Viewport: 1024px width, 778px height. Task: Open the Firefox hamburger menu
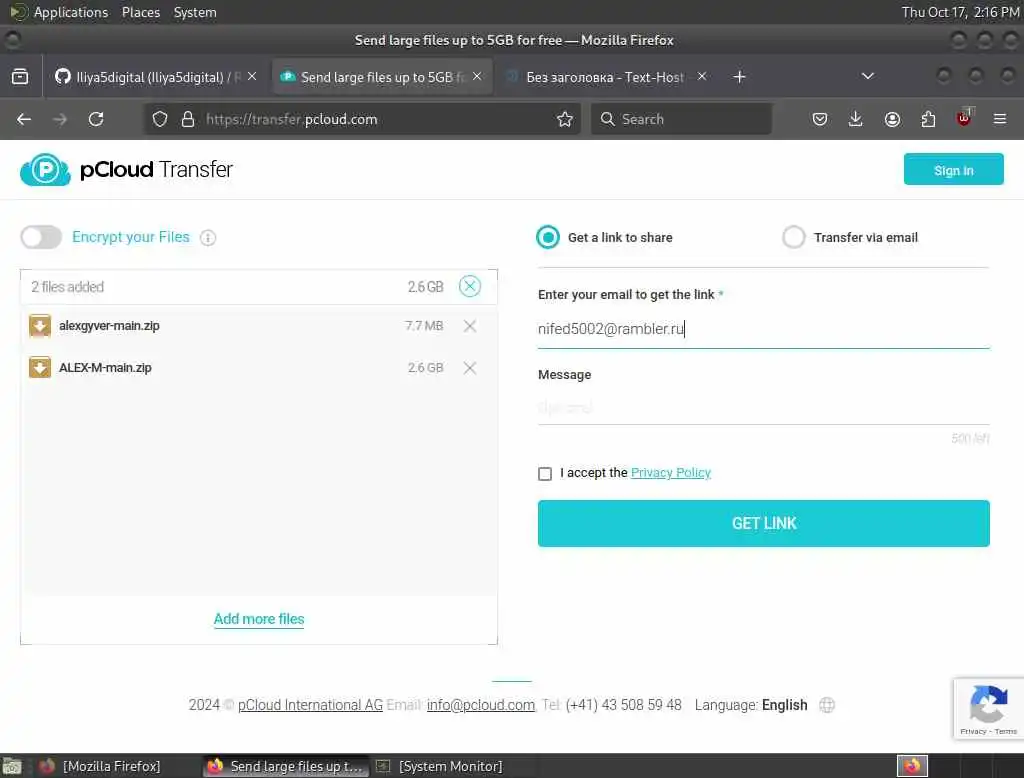[x=1000, y=119]
